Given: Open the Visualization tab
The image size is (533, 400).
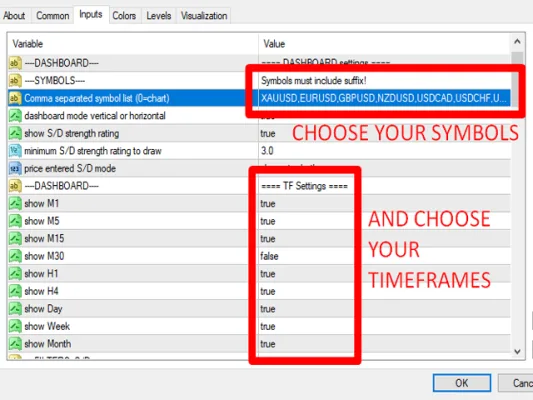Looking at the screenshot, I should (204, 16).
